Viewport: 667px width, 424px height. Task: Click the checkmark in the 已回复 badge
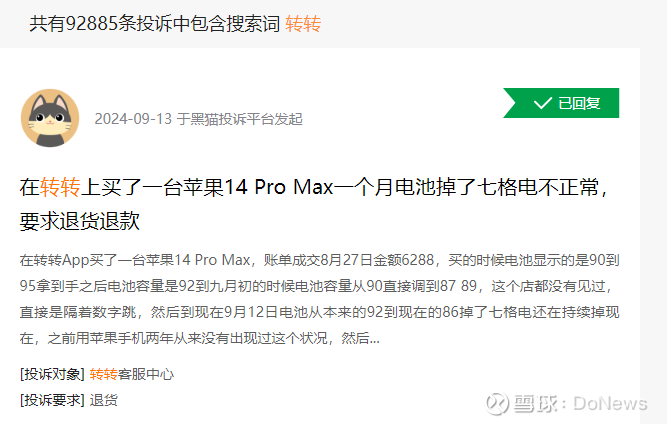pos(542,103)
